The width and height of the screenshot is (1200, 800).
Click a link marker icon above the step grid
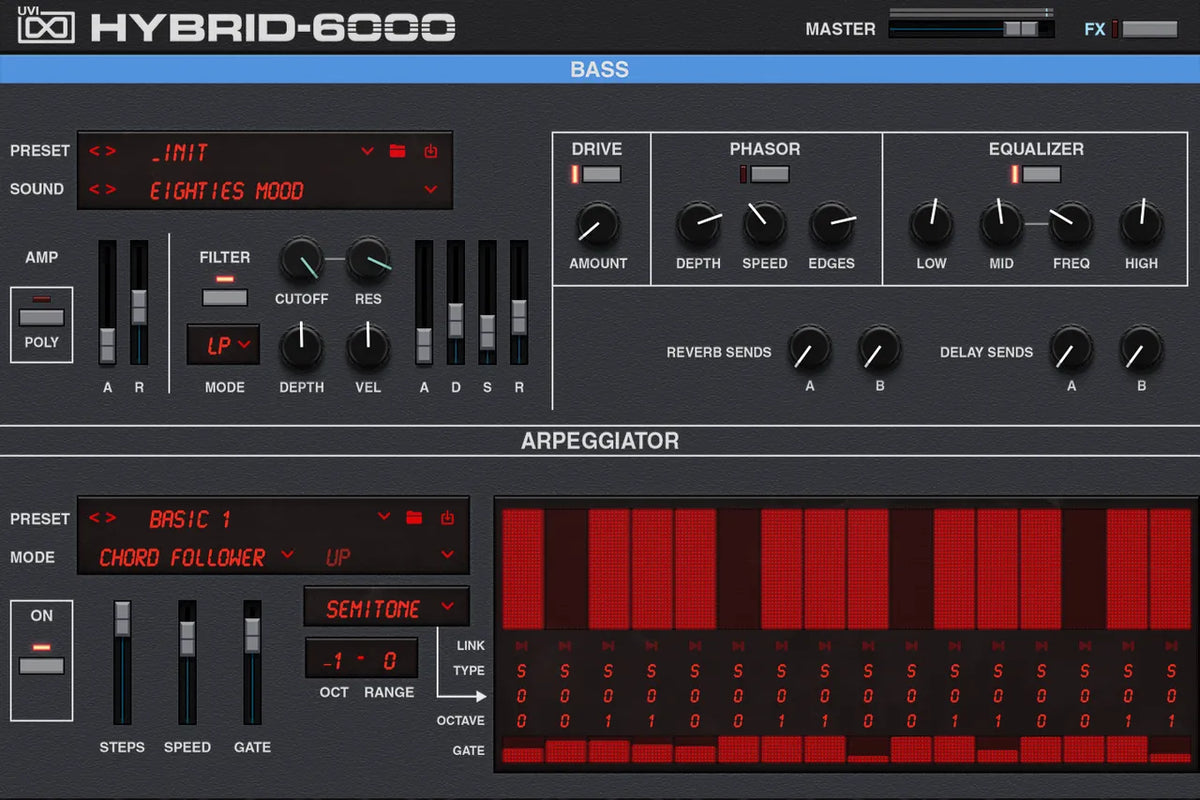pyautogui.click(x=522, y=645)
